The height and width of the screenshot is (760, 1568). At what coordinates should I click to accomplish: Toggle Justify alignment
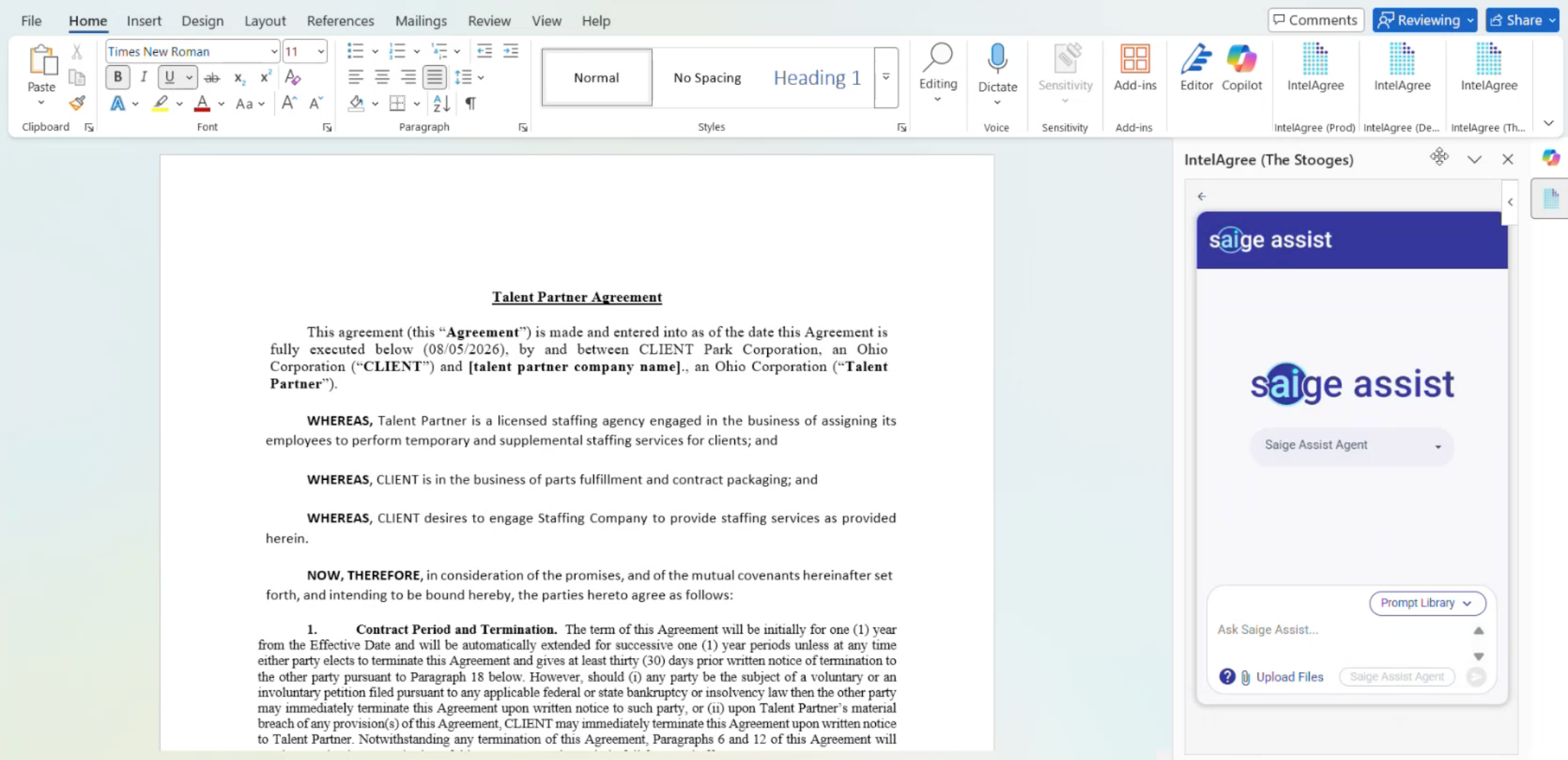(434, 77)
